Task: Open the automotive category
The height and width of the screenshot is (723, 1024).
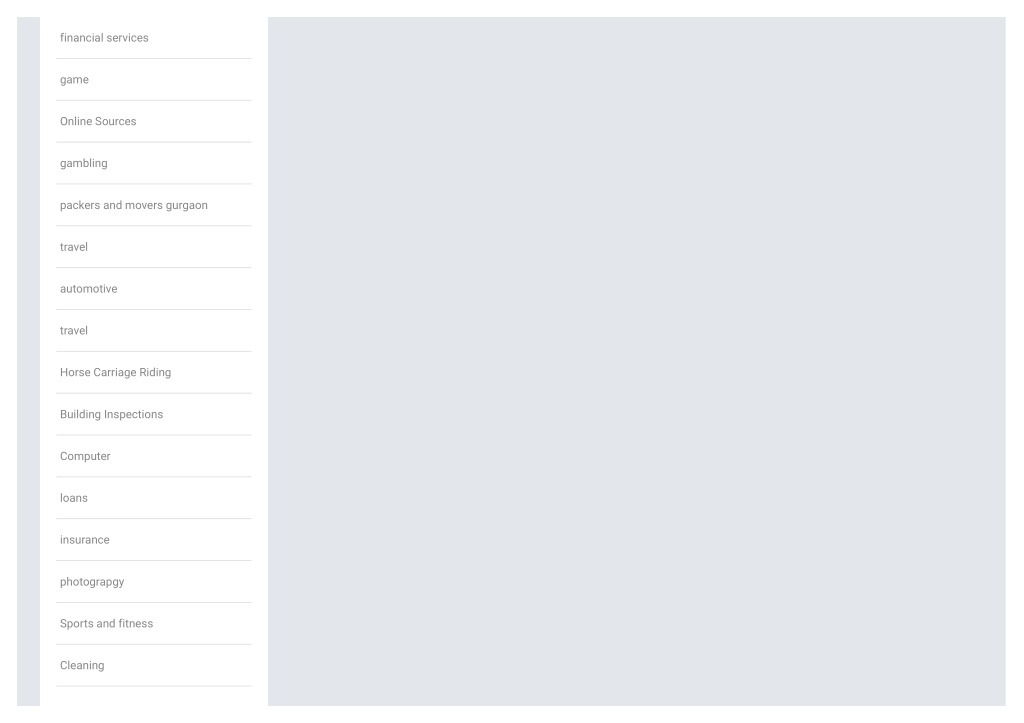Action: [89, 289]
